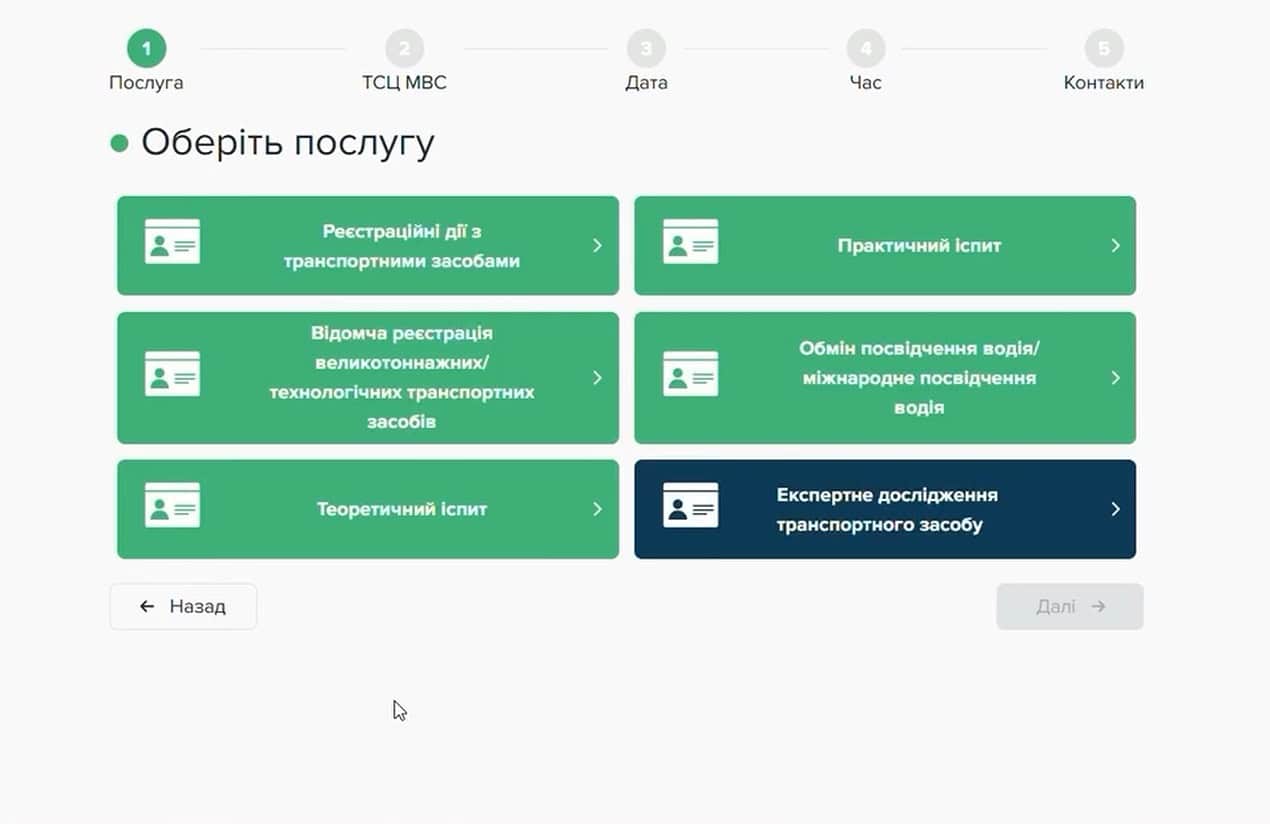
Task: Click the ТСЦ МВС step label
Action: (x=404, y=83)
